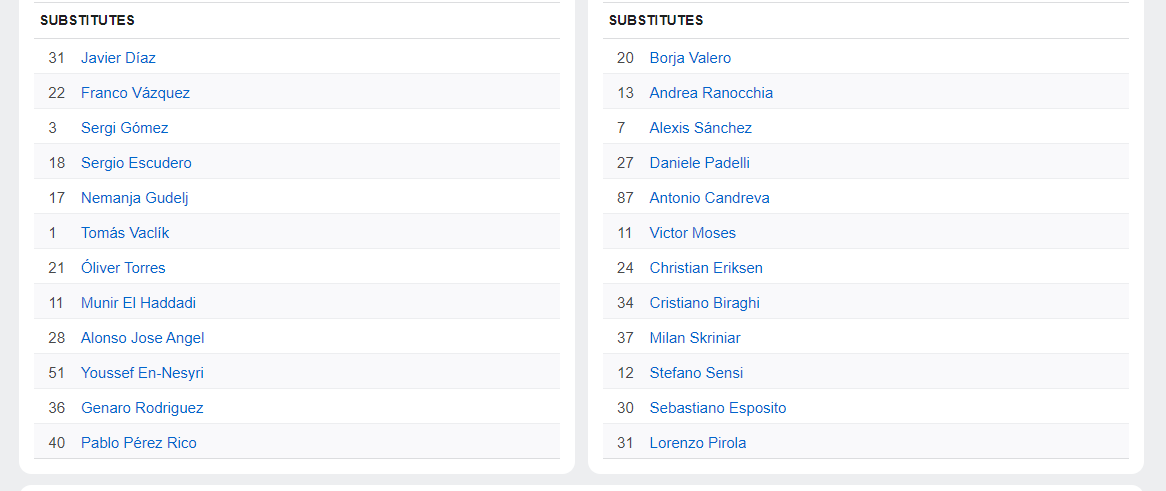The height and width of the screenshot is (491, 1166).
Task: Select Alexis Sánchez from substitutes
Action: [700, 128]
